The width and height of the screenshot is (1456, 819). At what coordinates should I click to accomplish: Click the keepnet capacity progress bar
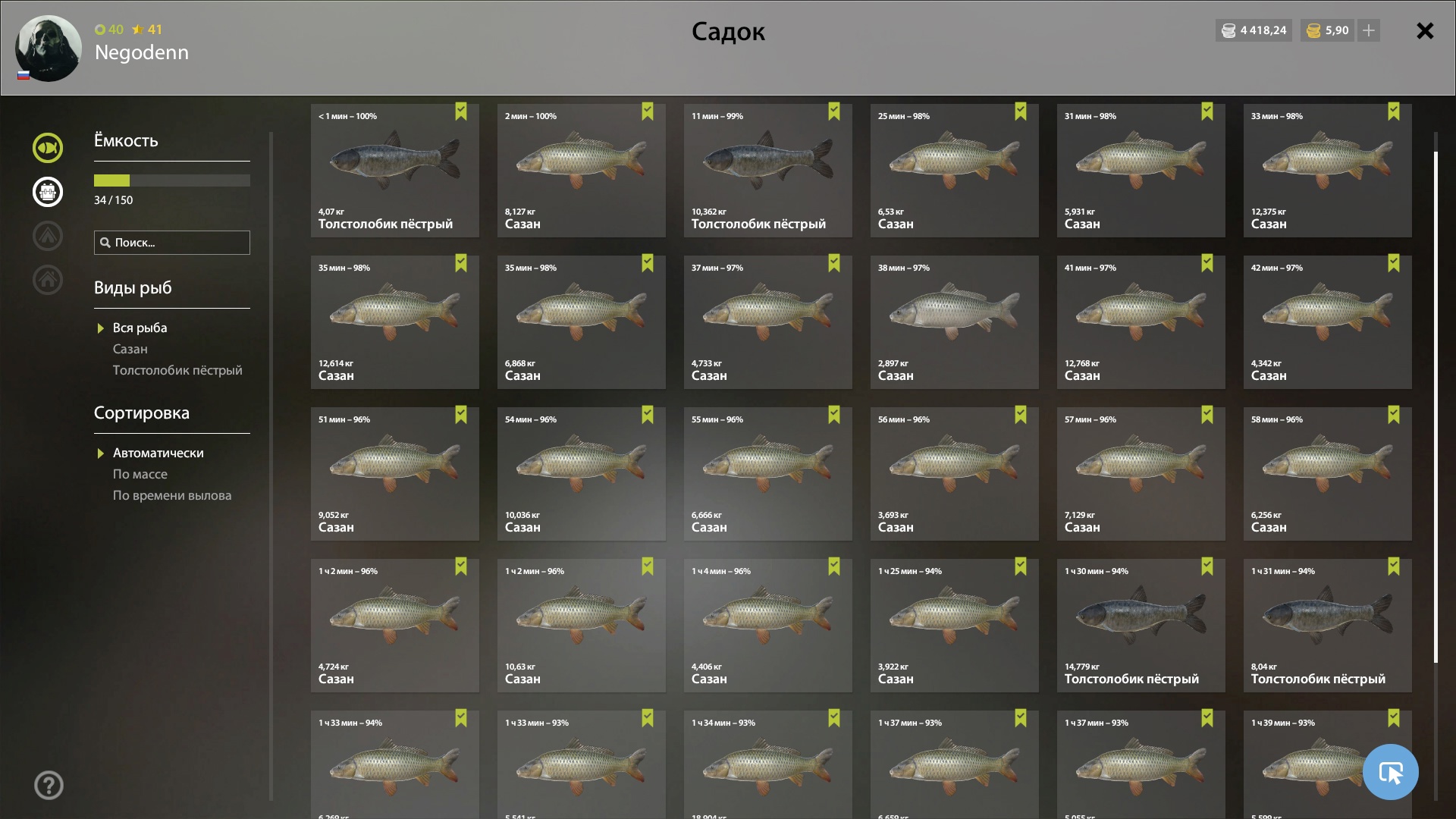[172, 180]
